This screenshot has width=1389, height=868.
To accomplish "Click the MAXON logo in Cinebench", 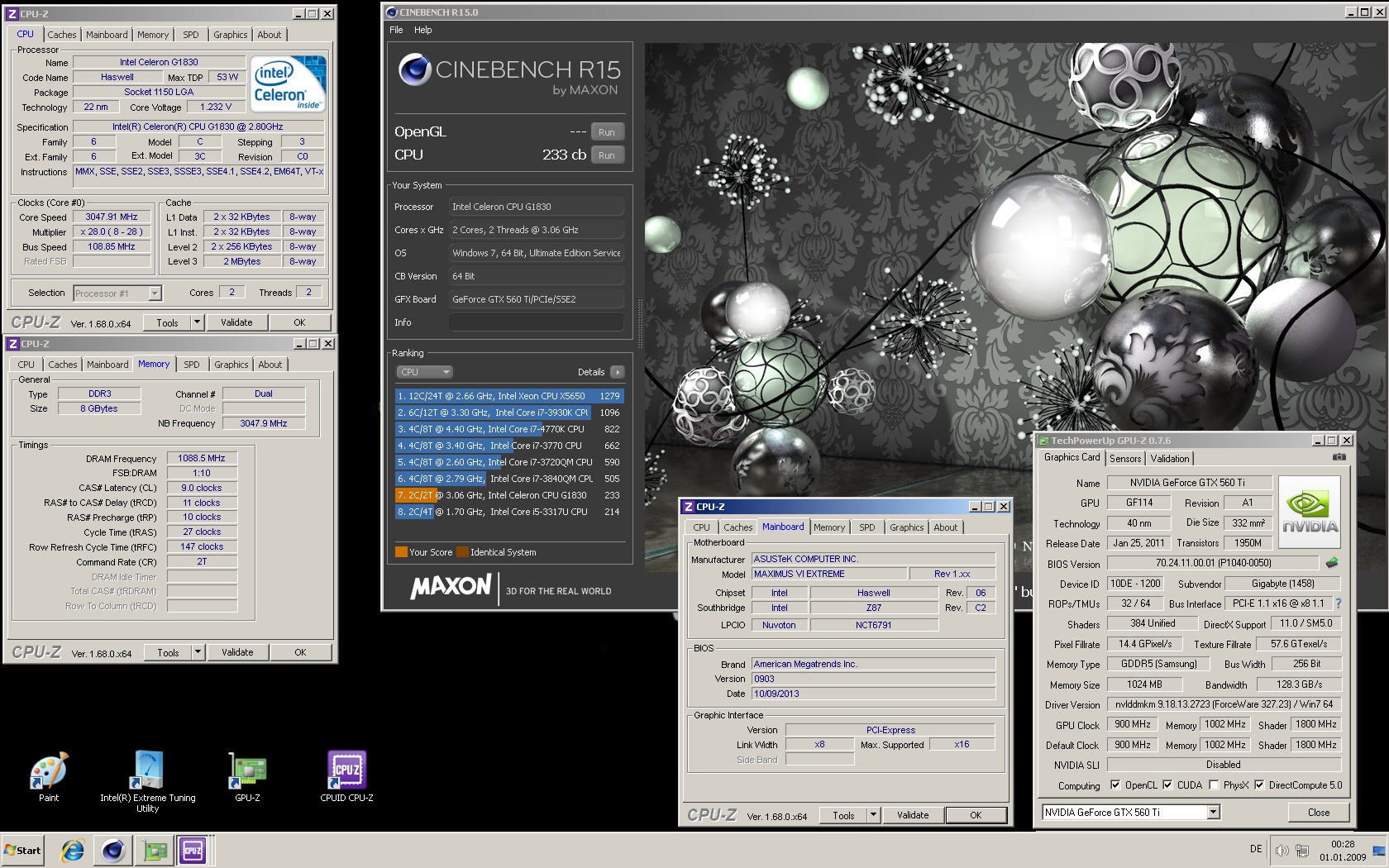I will (451, 587).
